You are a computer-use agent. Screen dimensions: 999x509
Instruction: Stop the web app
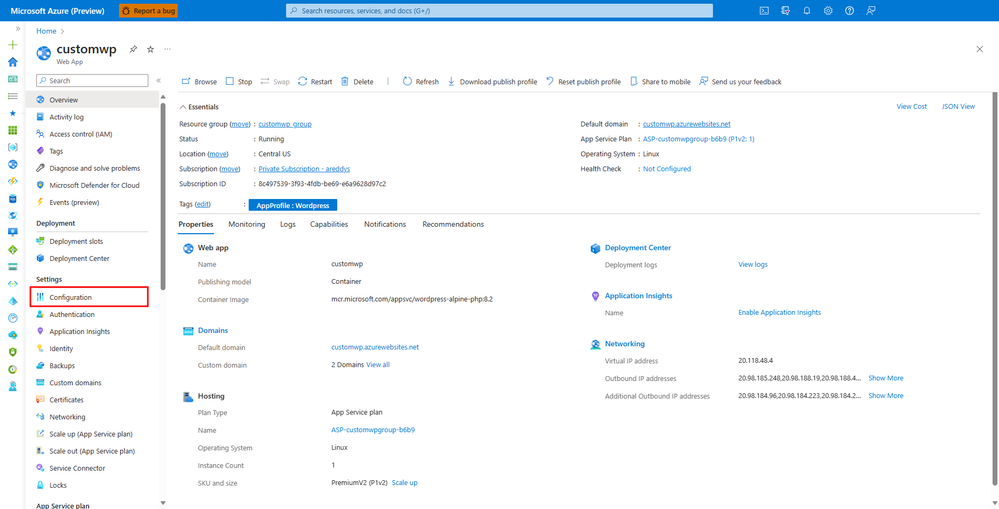tap(239, 82)
